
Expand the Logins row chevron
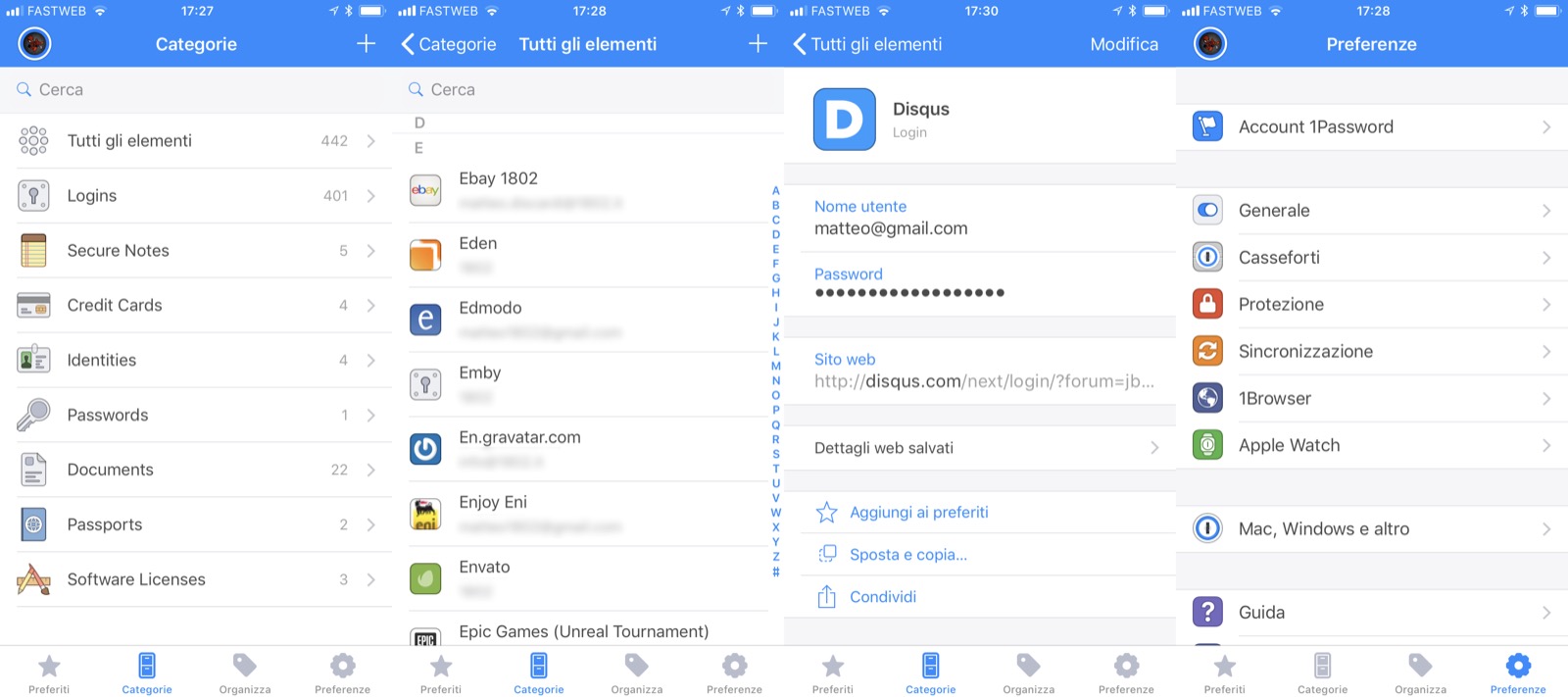371,196
